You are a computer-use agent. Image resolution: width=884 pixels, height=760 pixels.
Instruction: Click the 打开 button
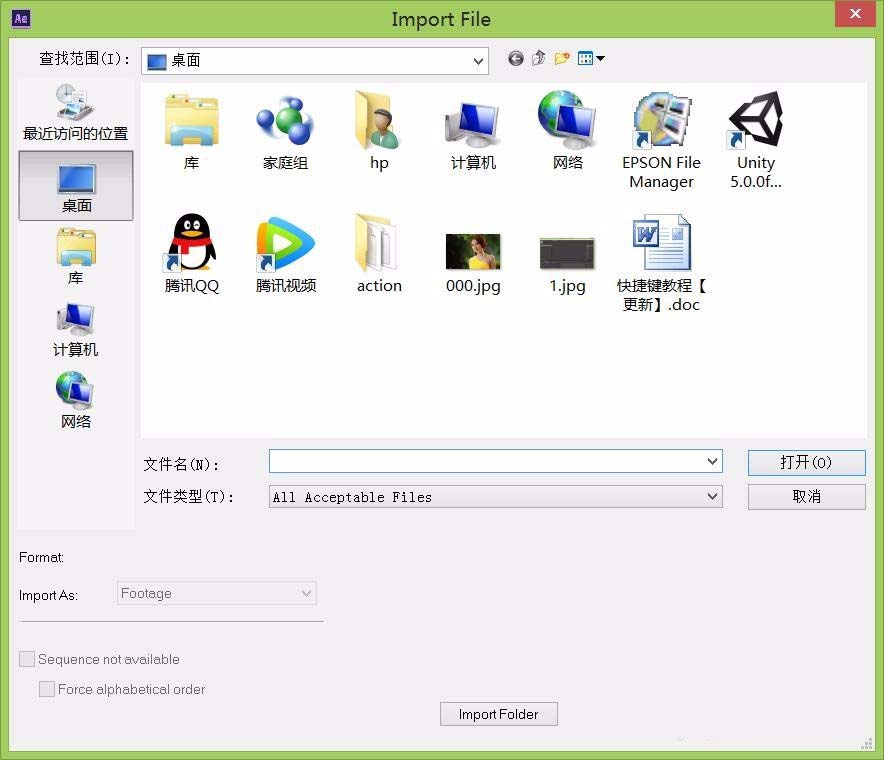click(x=806, y=462)
